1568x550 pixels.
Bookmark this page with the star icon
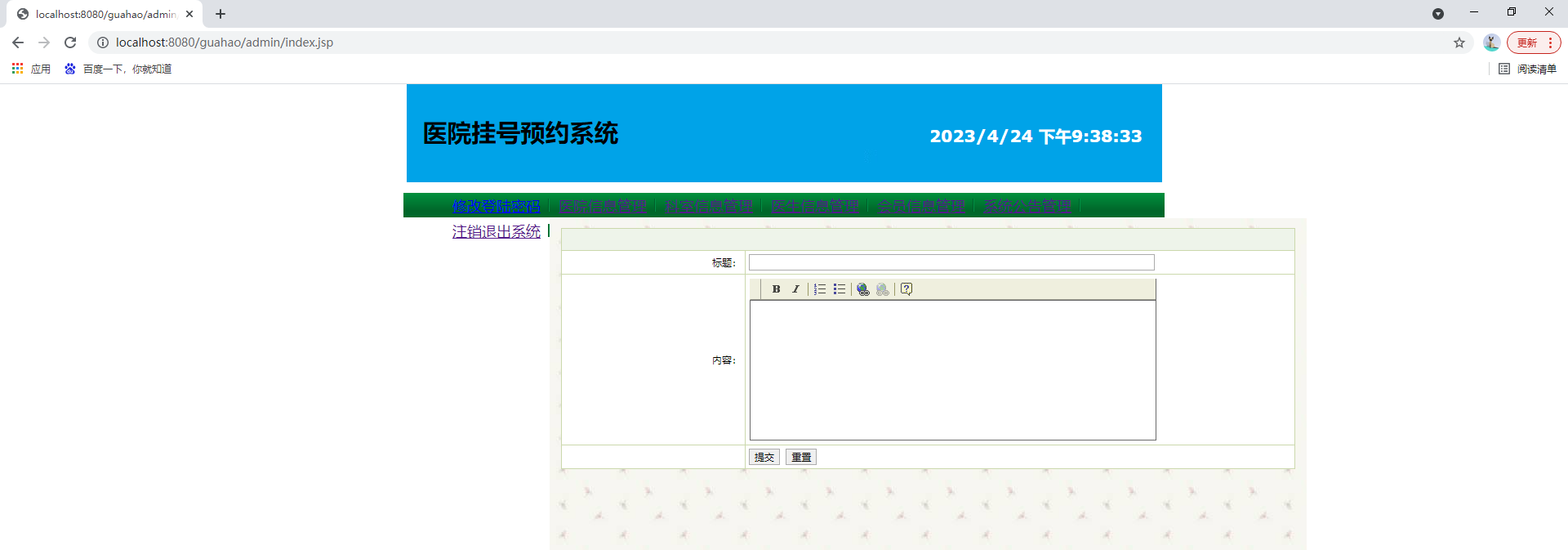coord(1459,42)
